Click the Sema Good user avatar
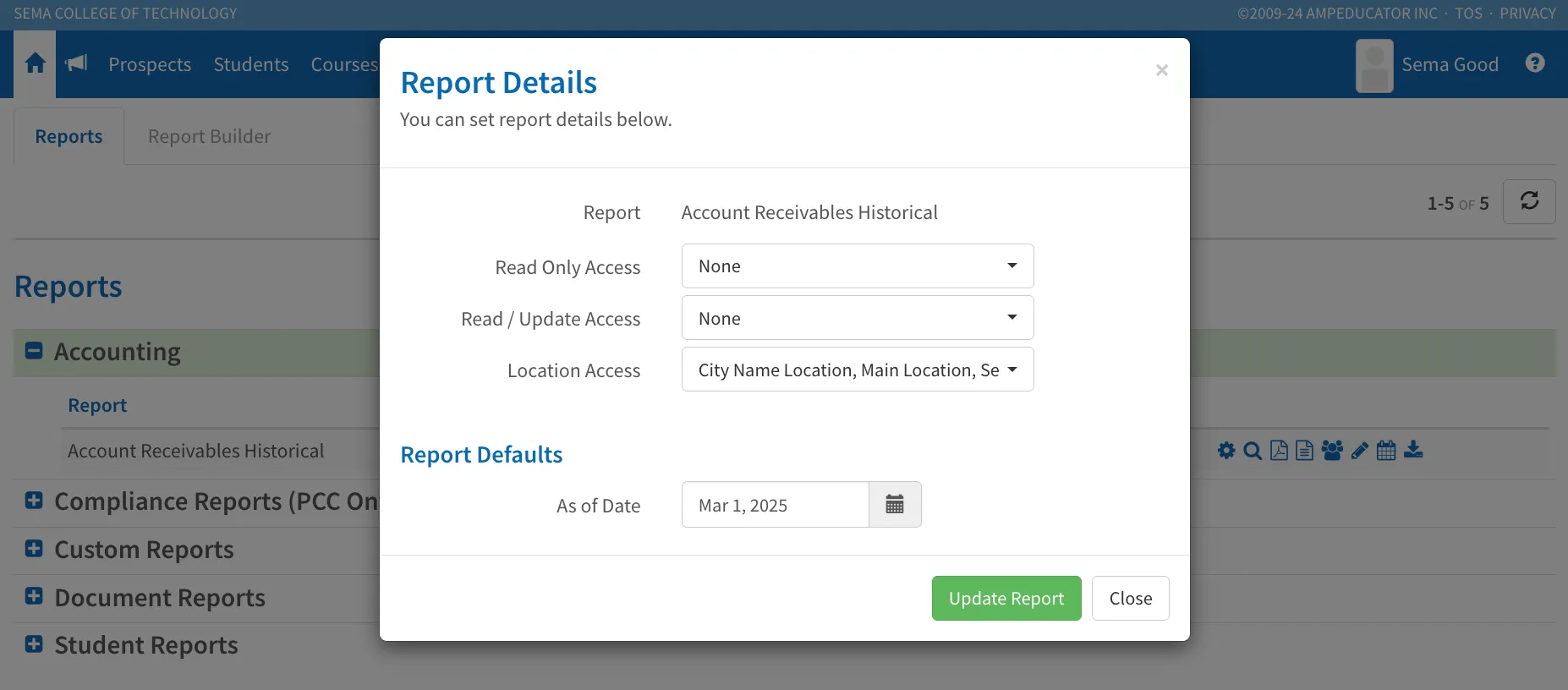Screen dimensions: 1568x690 pyautogui.click(x=1374, y=65)
